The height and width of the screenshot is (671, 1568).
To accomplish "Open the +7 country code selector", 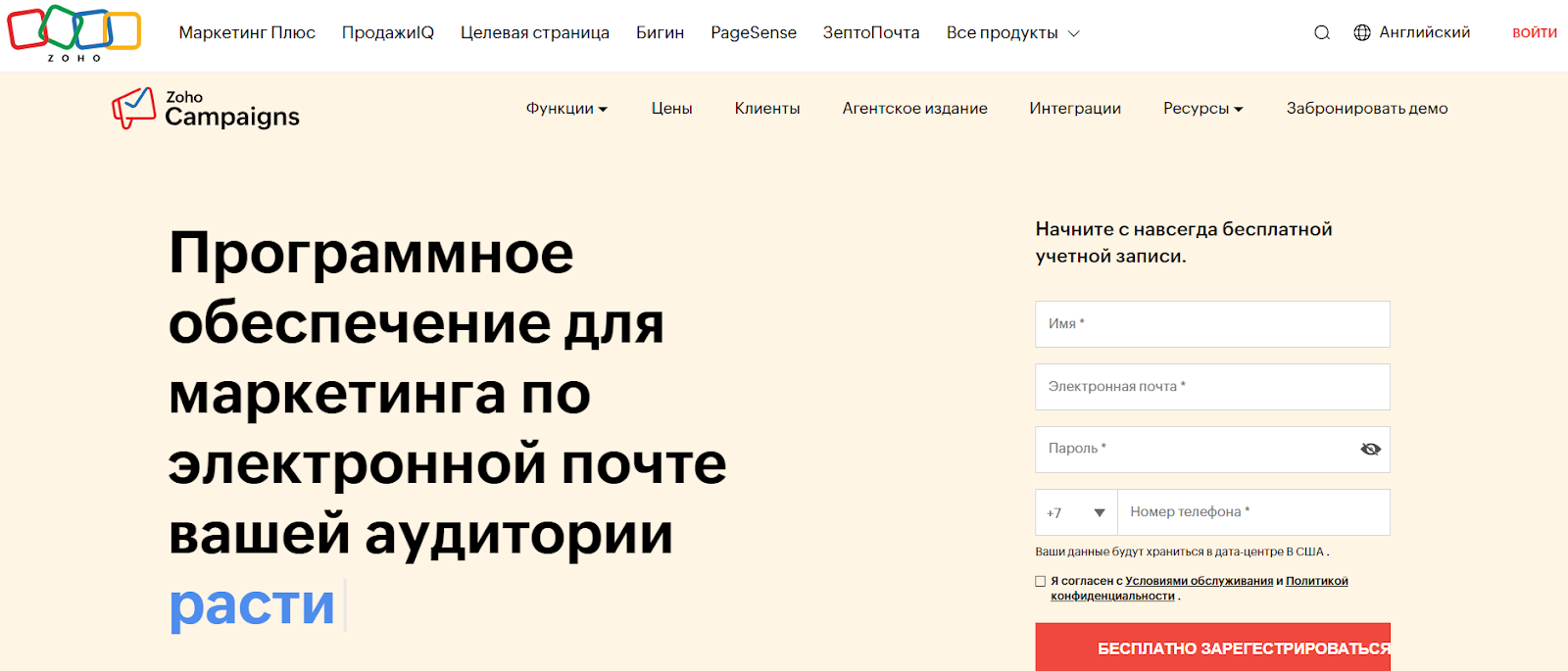I will (1076, 512).
